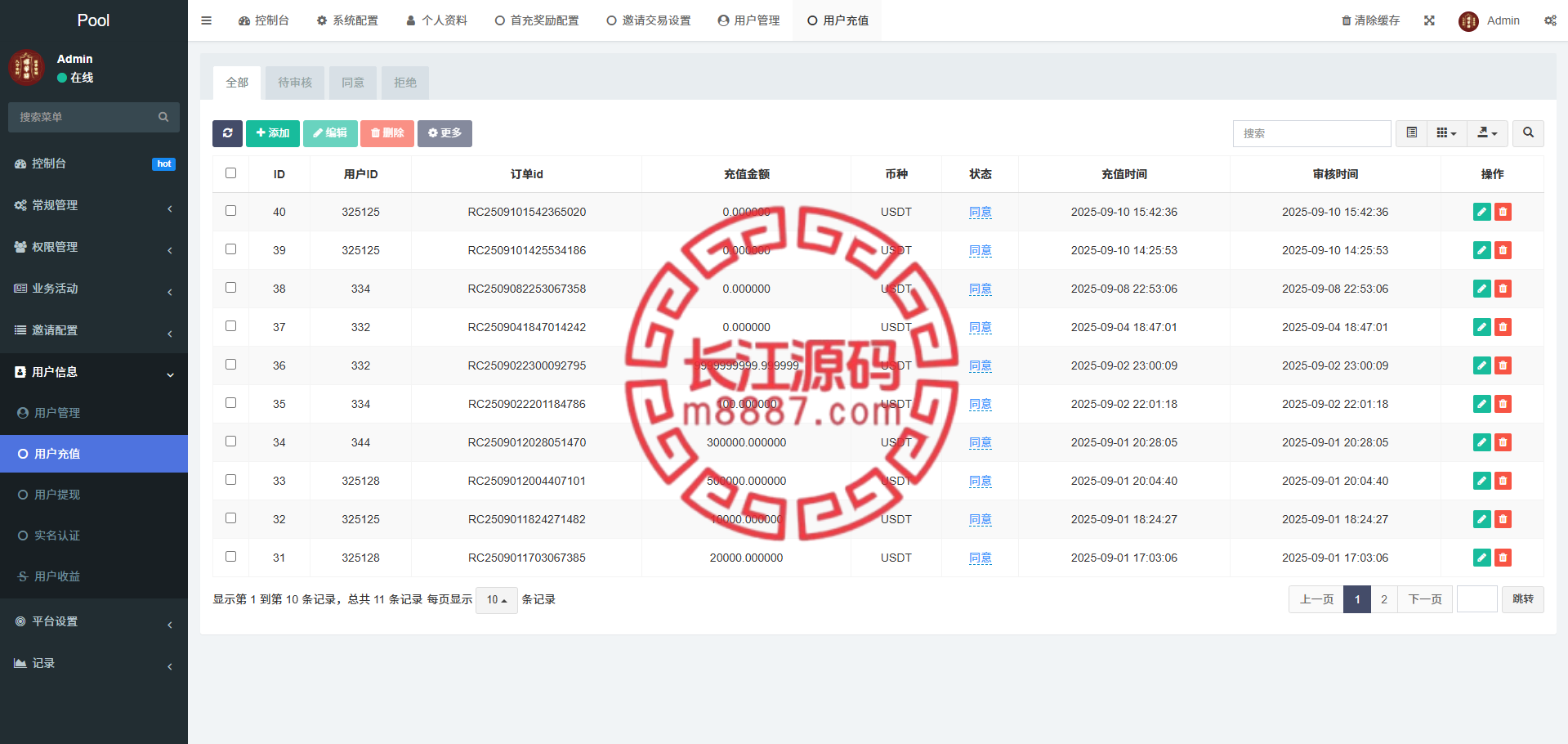Open 用户提现 in the sidebar
Viewport: 1568px width, 744px height.
pyautogui.click(x=94, y=495)
